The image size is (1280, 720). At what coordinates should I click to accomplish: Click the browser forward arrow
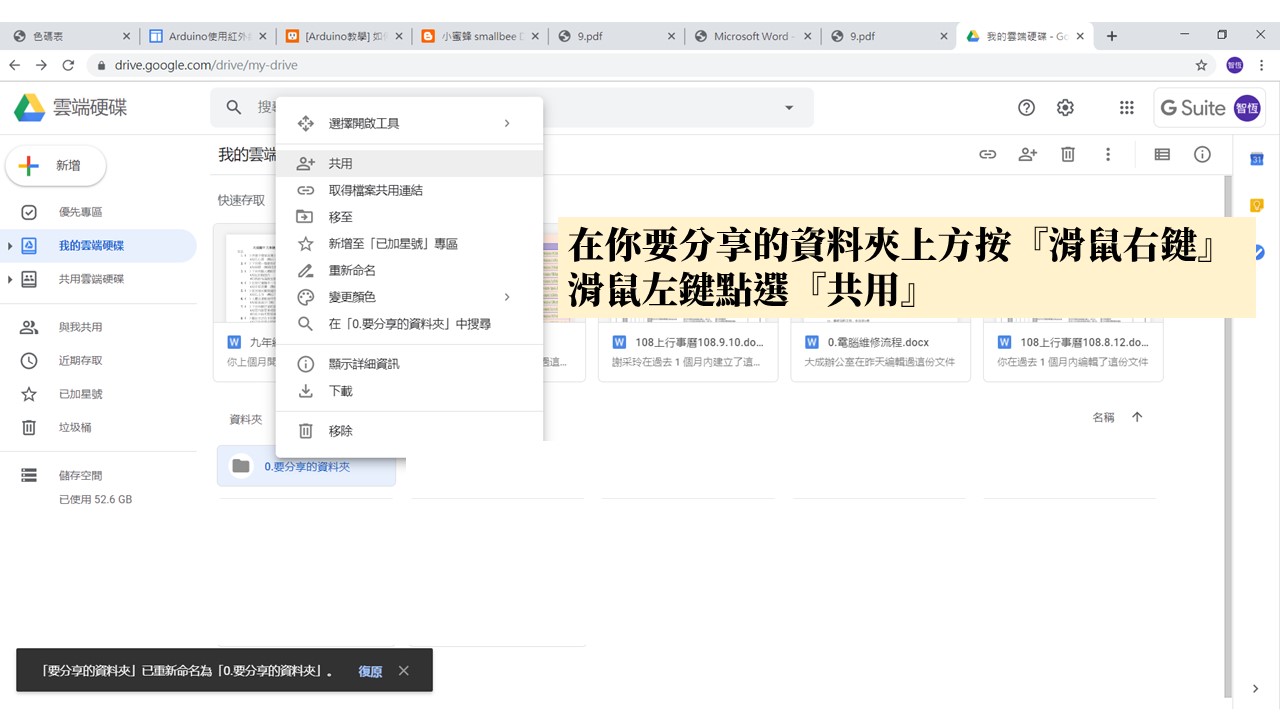click(41, 65)
